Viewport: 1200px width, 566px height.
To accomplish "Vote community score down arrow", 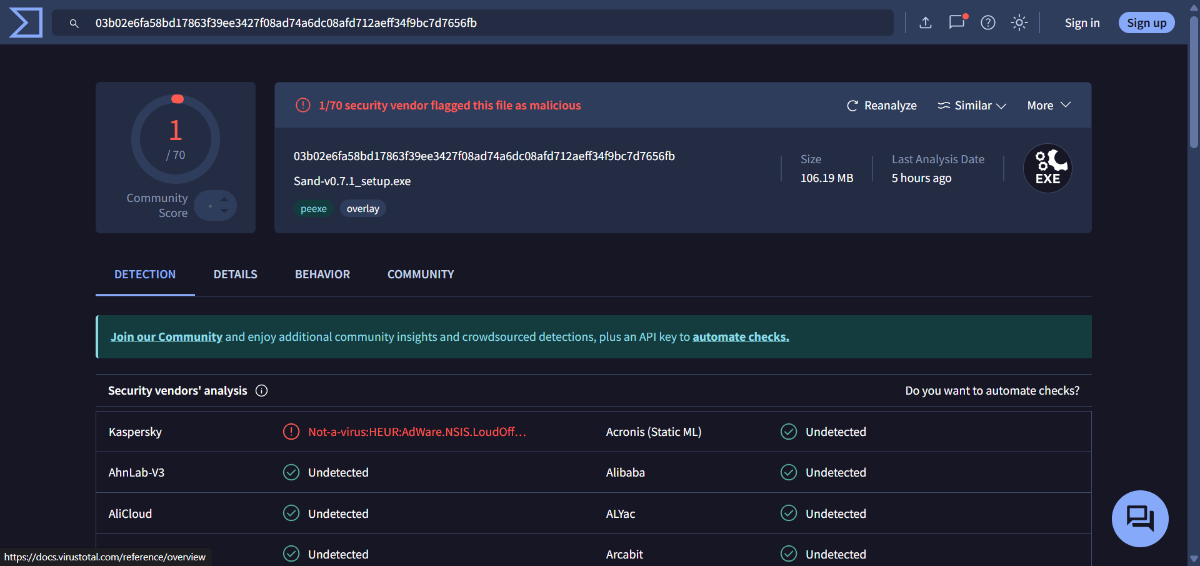I will point(225,212).
